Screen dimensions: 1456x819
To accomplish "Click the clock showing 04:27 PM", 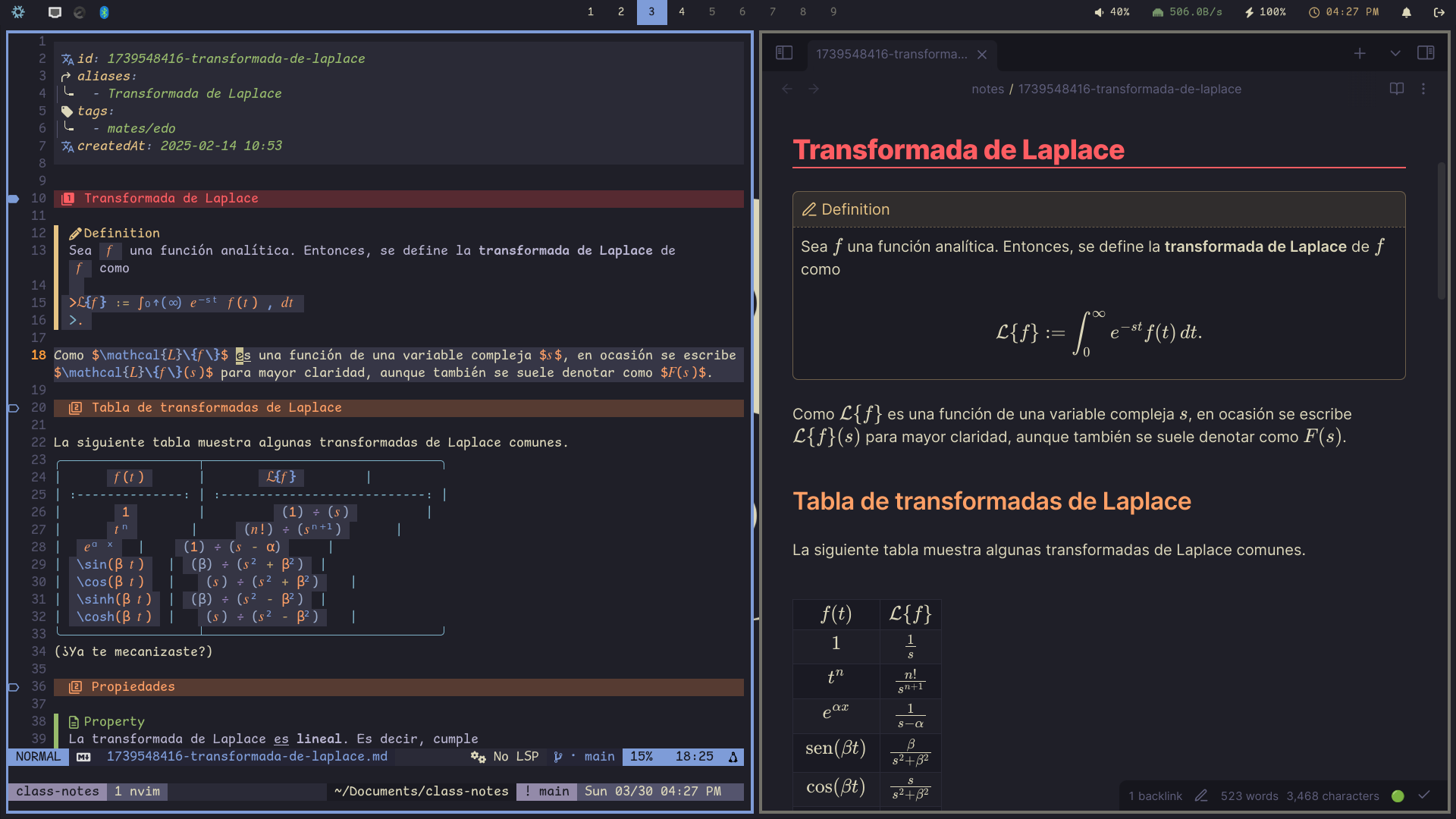I will coord(1344,12).
